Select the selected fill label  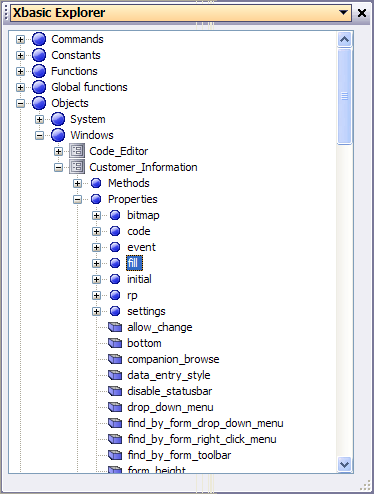click(x=134, y=263)
